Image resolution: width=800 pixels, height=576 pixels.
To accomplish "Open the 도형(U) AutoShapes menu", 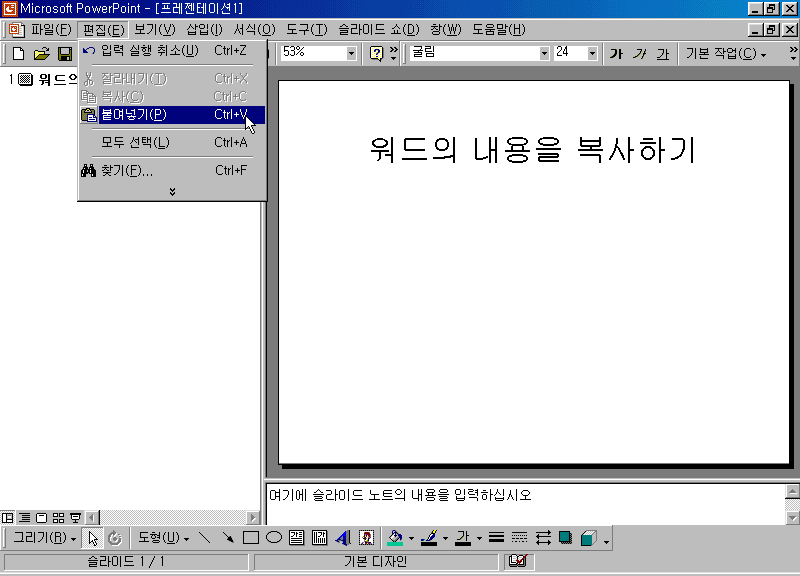I will pyautogui.click(x=163, y=538).
